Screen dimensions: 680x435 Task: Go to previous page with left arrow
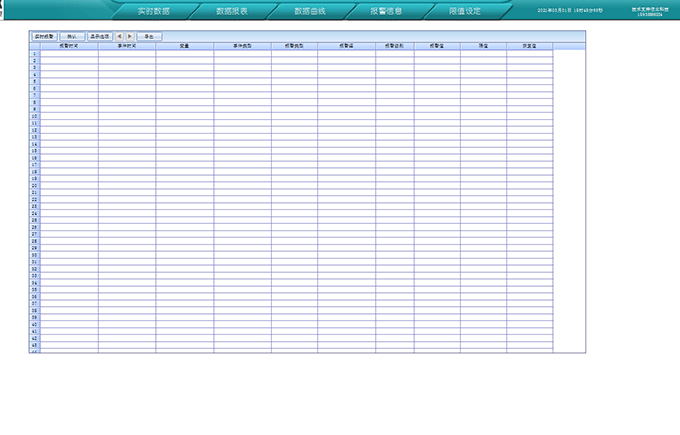coord(120,36)
